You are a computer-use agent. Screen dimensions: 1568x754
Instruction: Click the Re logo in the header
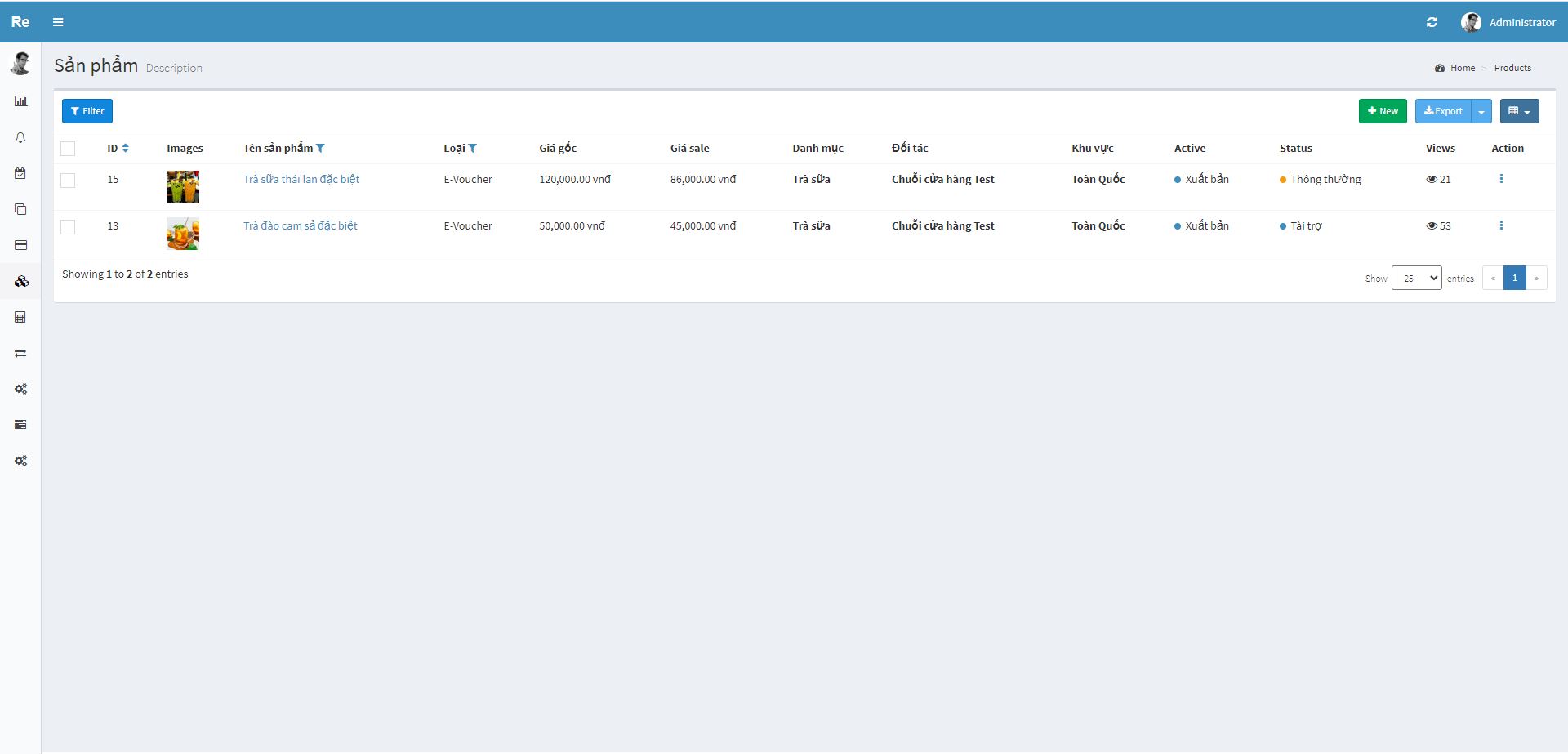click(x=20, y=22)
